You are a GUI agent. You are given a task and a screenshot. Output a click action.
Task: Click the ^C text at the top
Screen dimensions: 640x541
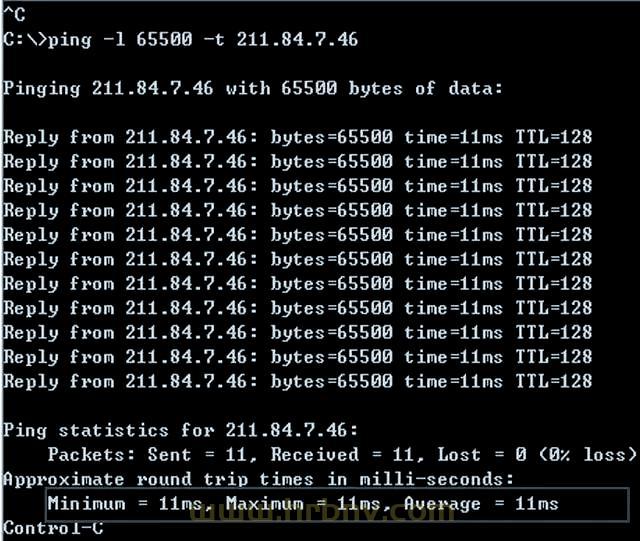(x=15, y=14)
